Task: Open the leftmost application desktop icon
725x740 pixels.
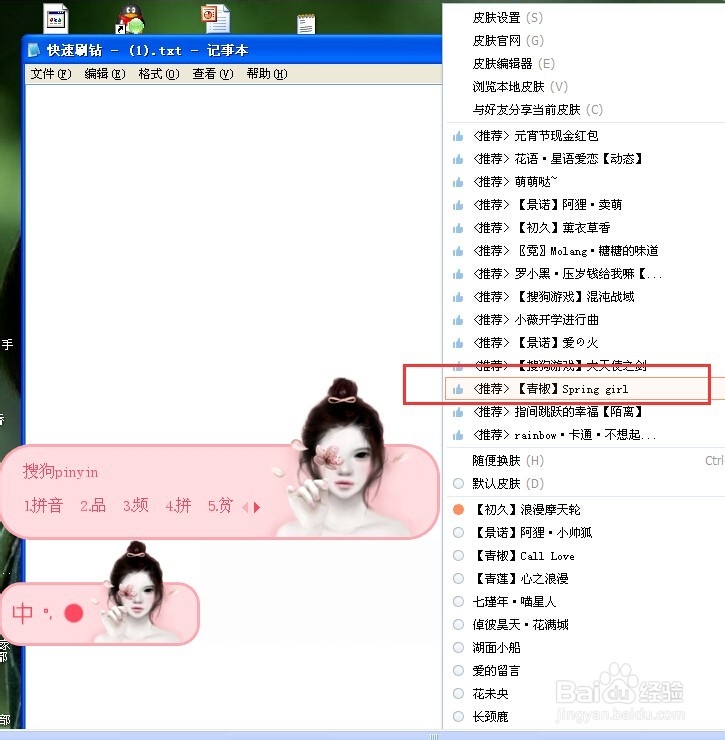Action: click(56, 18)
